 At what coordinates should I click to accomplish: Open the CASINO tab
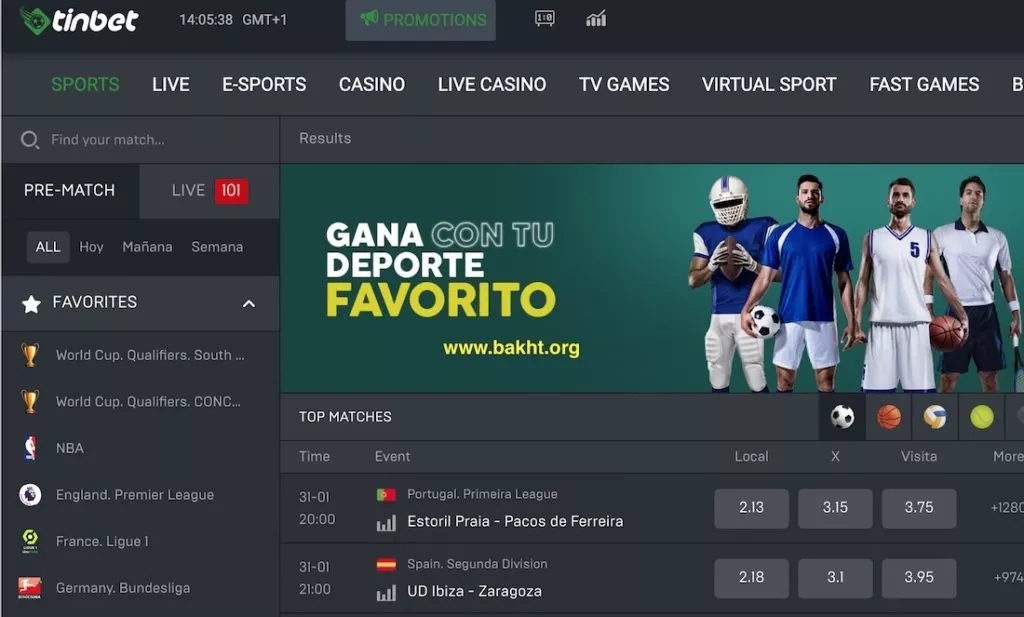pos(372,84)
